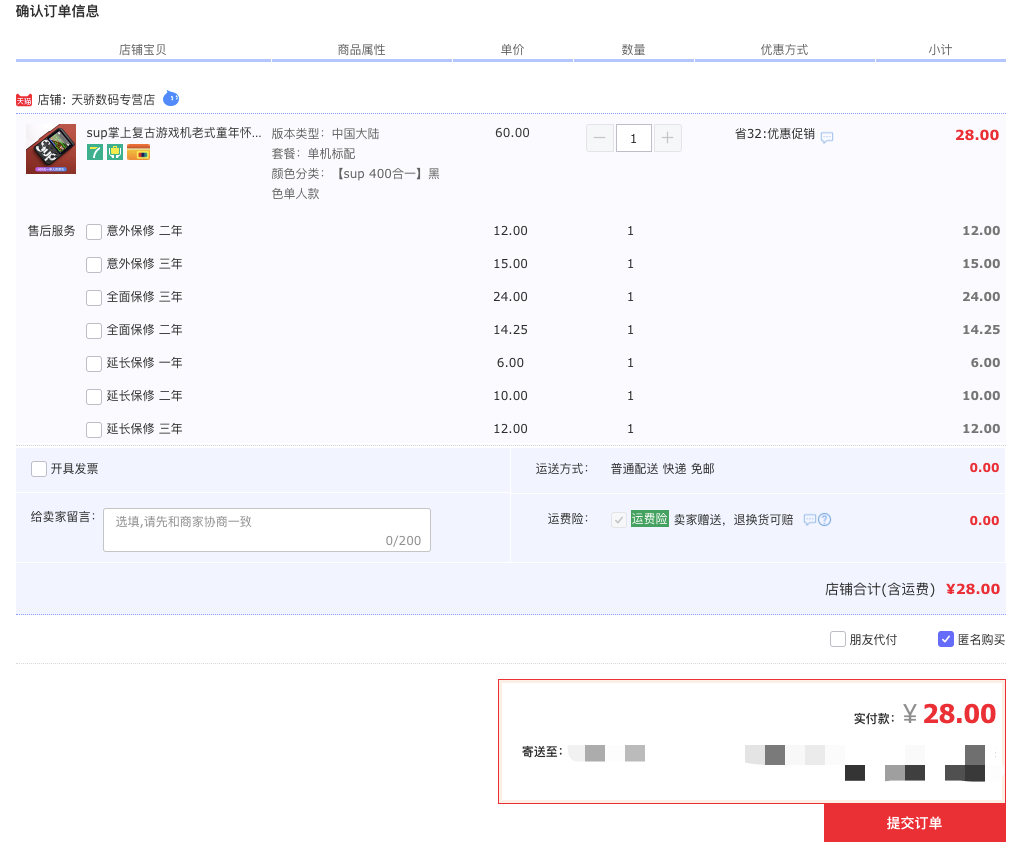Click the 卖家赠送，退换货可赔 text
This screenshot has height=849, width=1011.
pos(734,520)
